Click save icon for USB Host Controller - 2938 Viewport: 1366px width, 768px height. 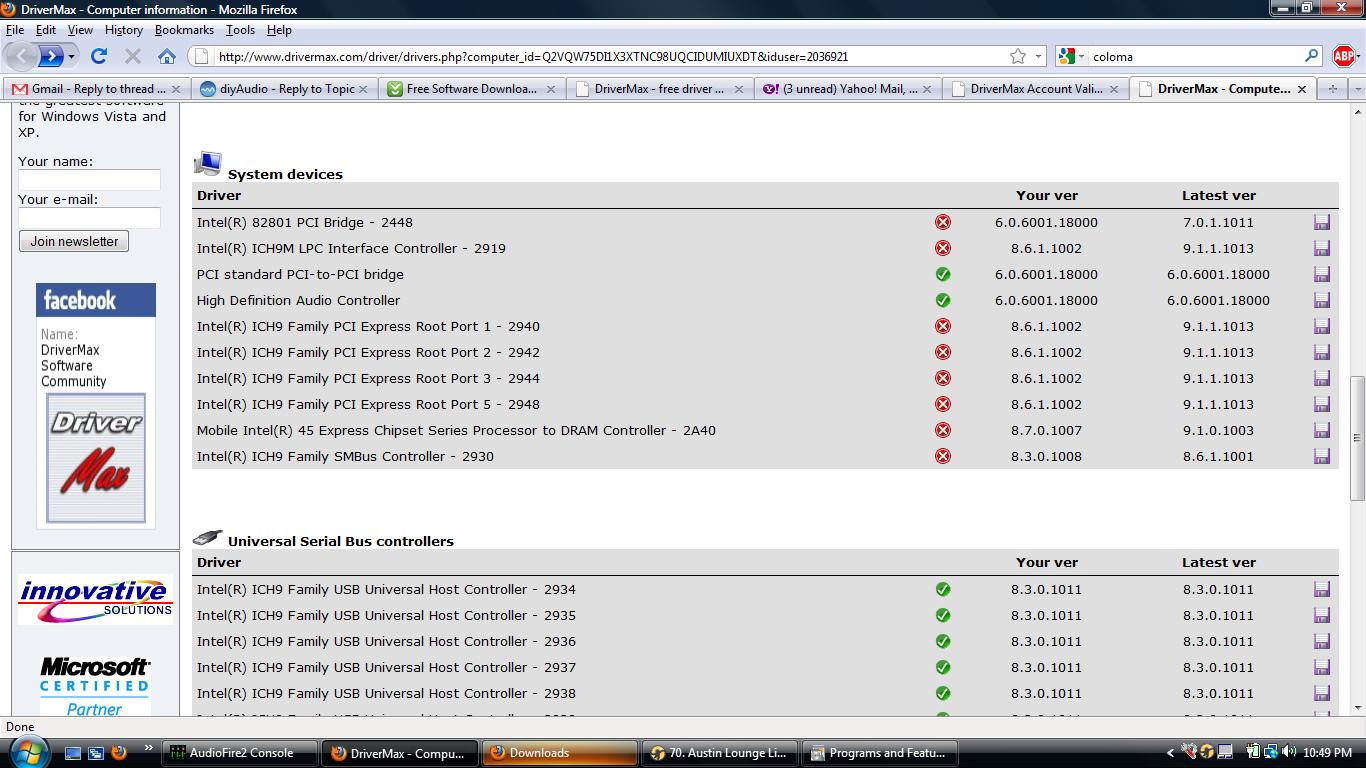1321,693
